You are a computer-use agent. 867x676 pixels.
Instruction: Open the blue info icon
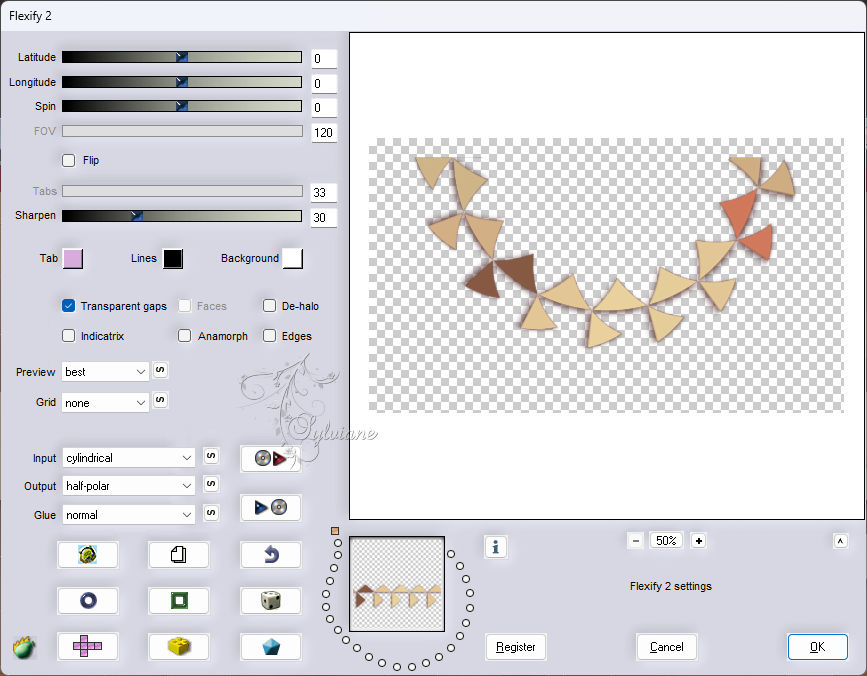coord(495,547)
